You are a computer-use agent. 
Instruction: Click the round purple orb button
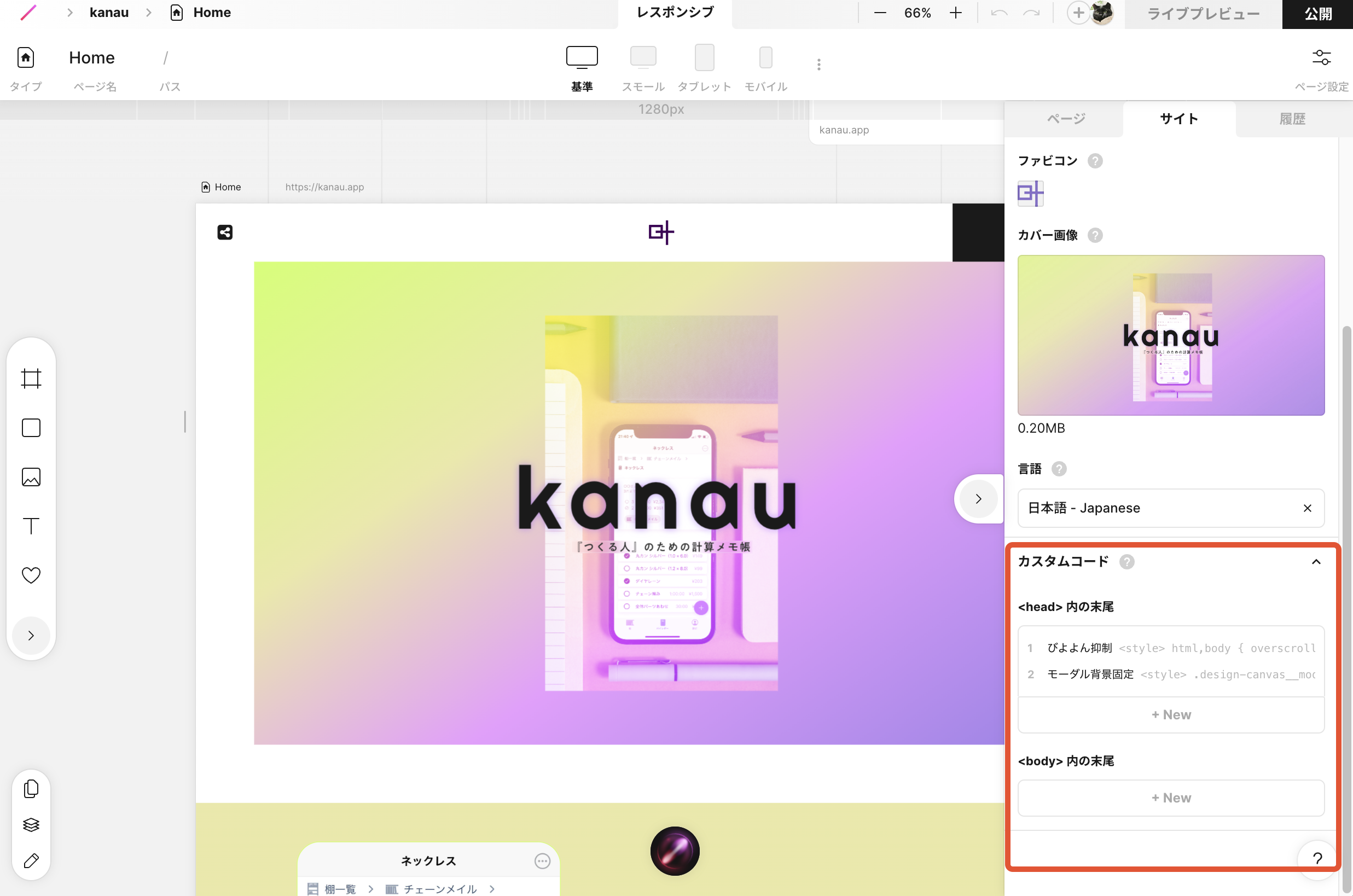tap(675, 852)
